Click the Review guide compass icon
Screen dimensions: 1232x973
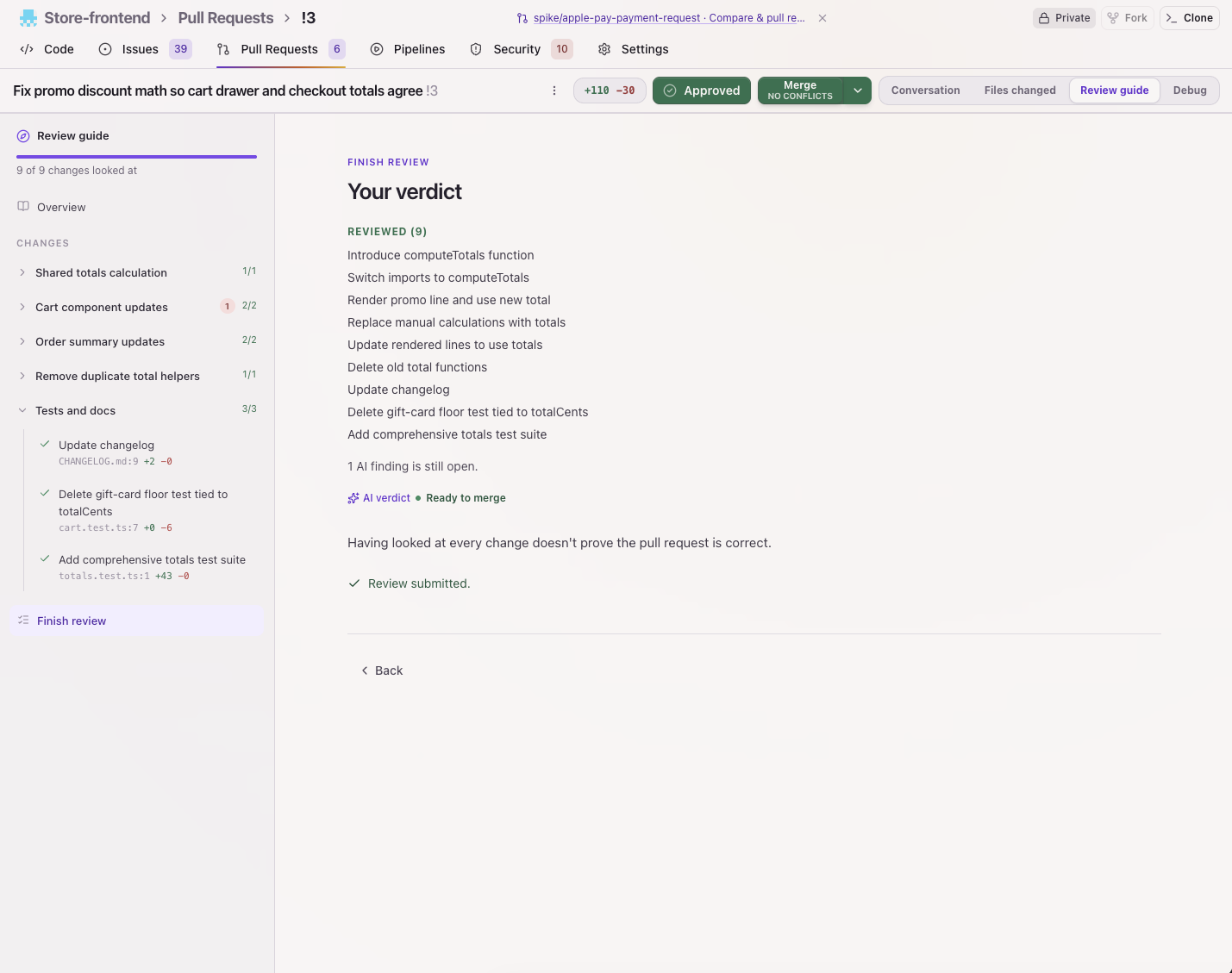click(23, 136)
